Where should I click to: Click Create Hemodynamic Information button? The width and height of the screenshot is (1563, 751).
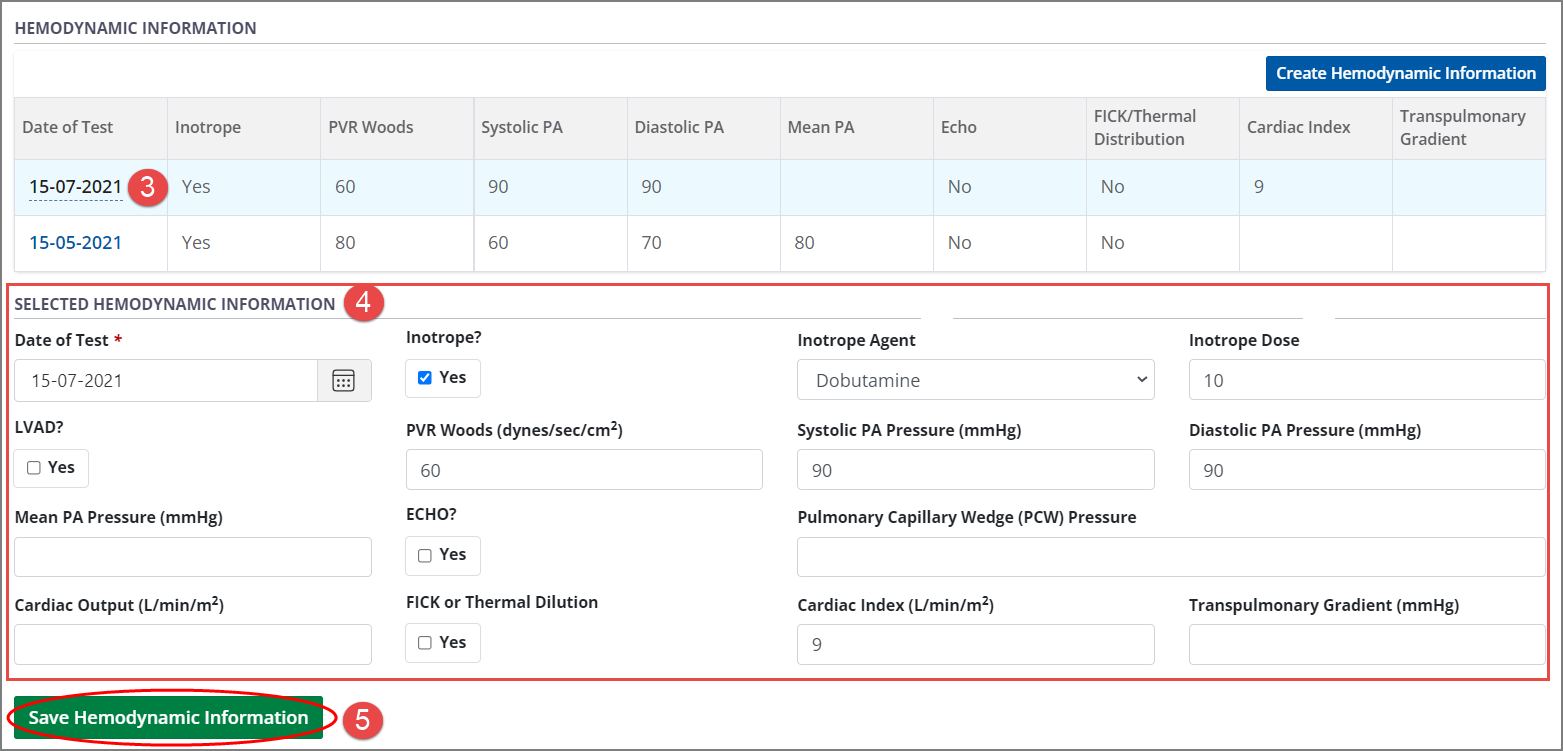1405,73
